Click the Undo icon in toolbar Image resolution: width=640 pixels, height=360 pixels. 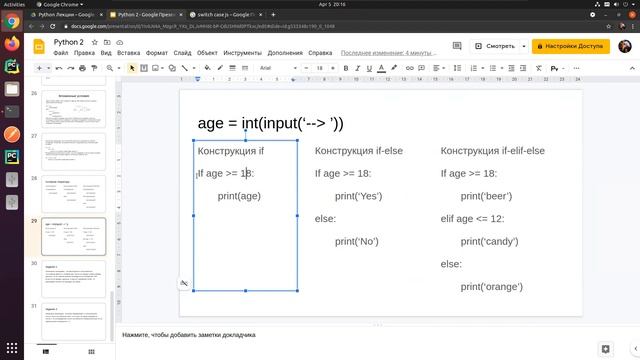(59, 68)
